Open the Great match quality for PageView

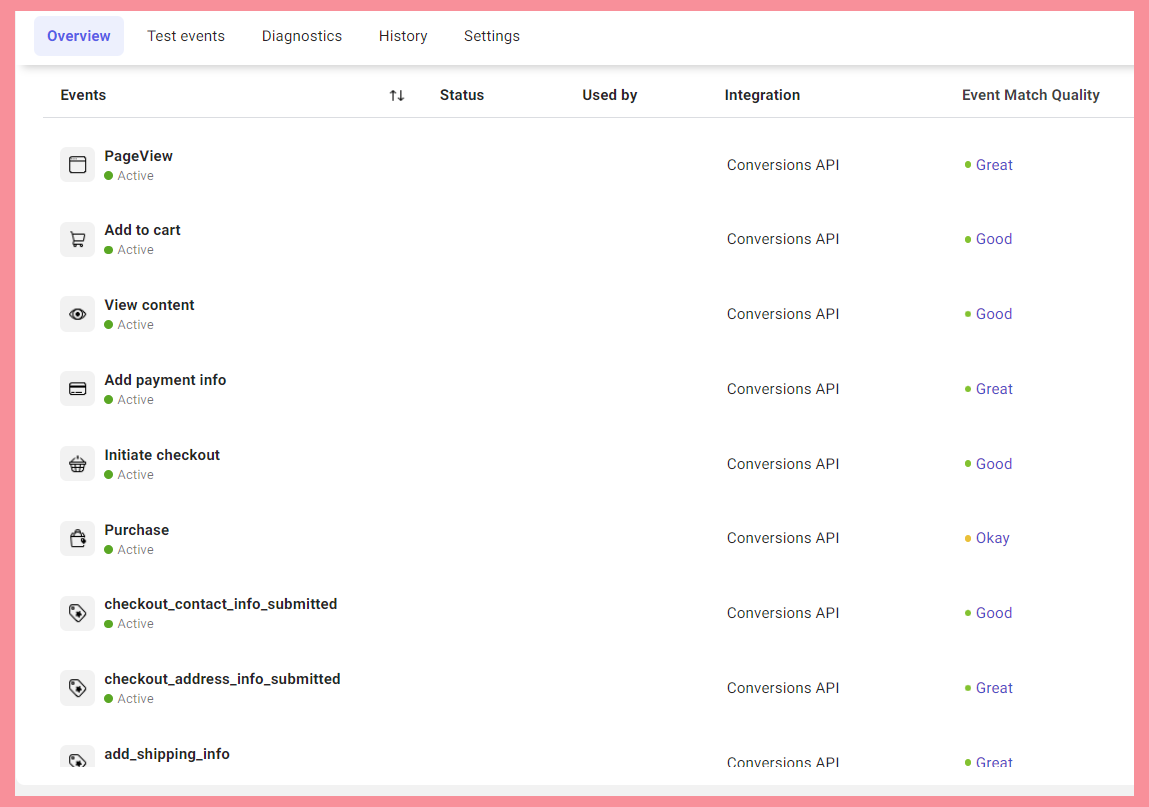994,165
